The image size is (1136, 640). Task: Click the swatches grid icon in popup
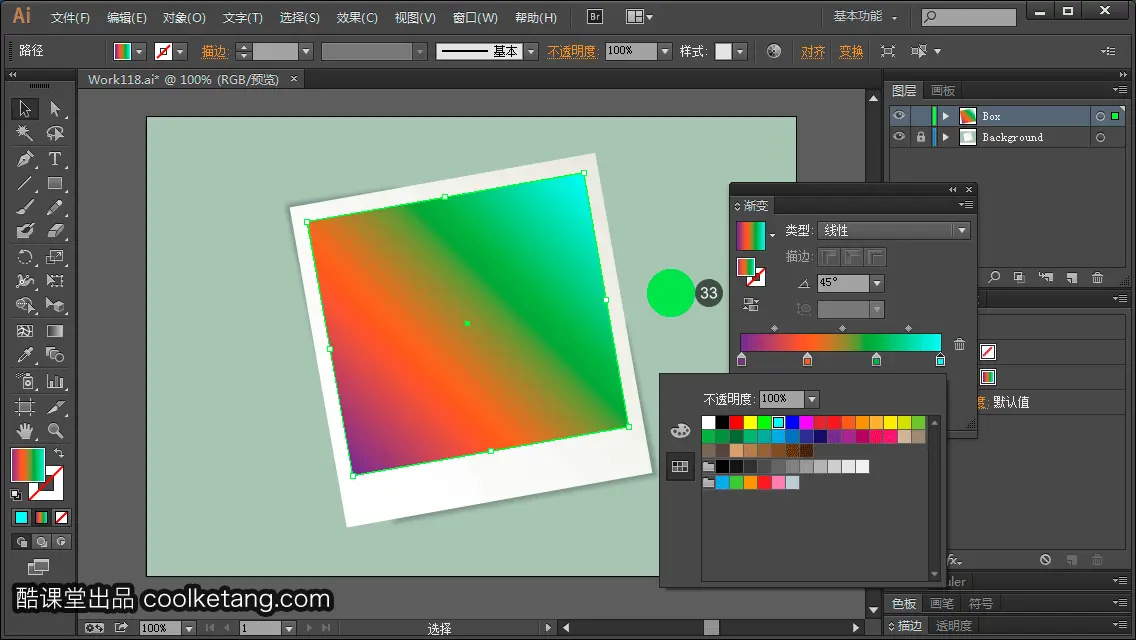point(680,467)
